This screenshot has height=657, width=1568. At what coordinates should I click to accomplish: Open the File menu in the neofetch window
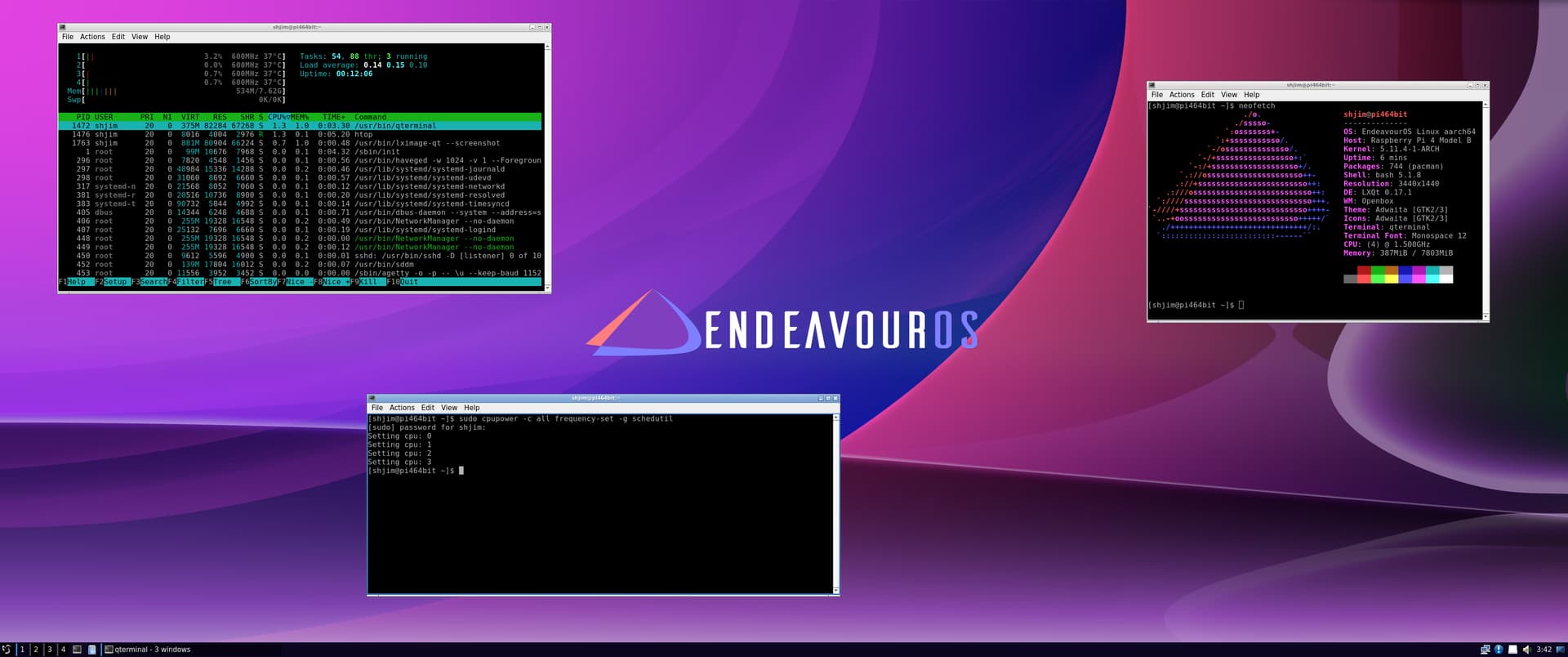(x=1157, y=95)
